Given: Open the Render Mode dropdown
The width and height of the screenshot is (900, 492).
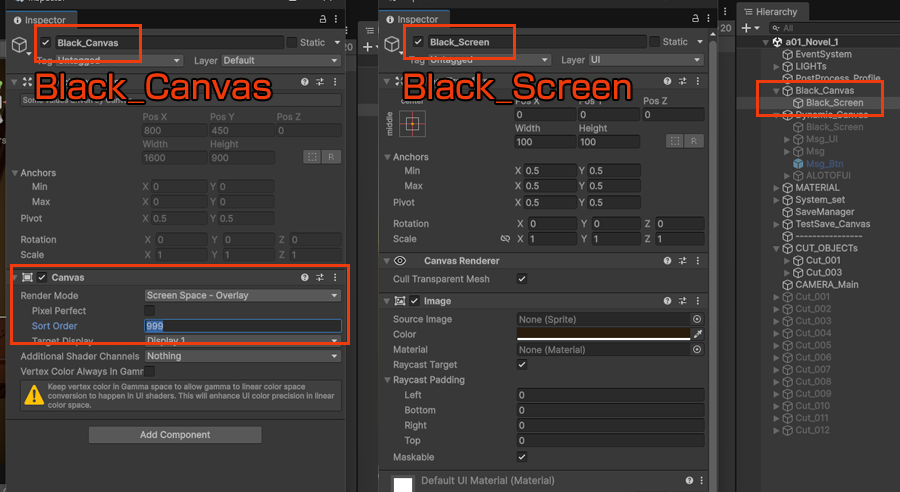Looking at the screenshot, I should click(x=242, y=296).
